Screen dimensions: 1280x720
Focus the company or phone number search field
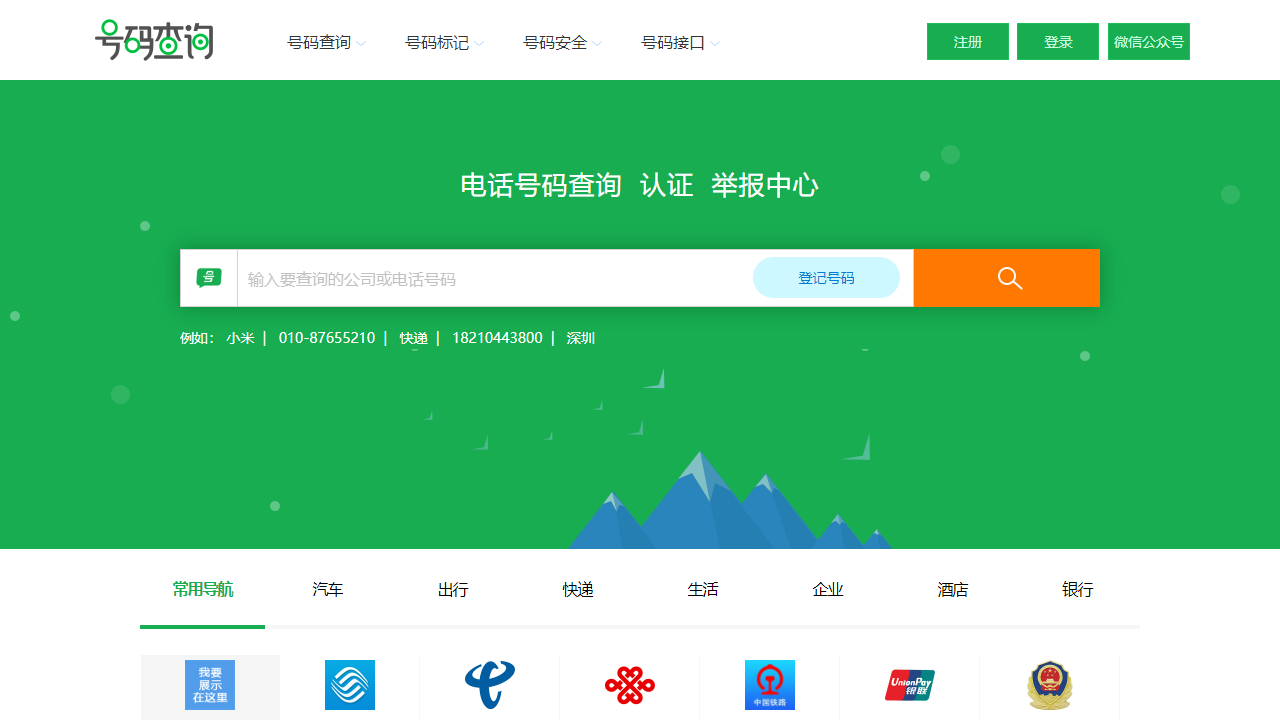495,278
